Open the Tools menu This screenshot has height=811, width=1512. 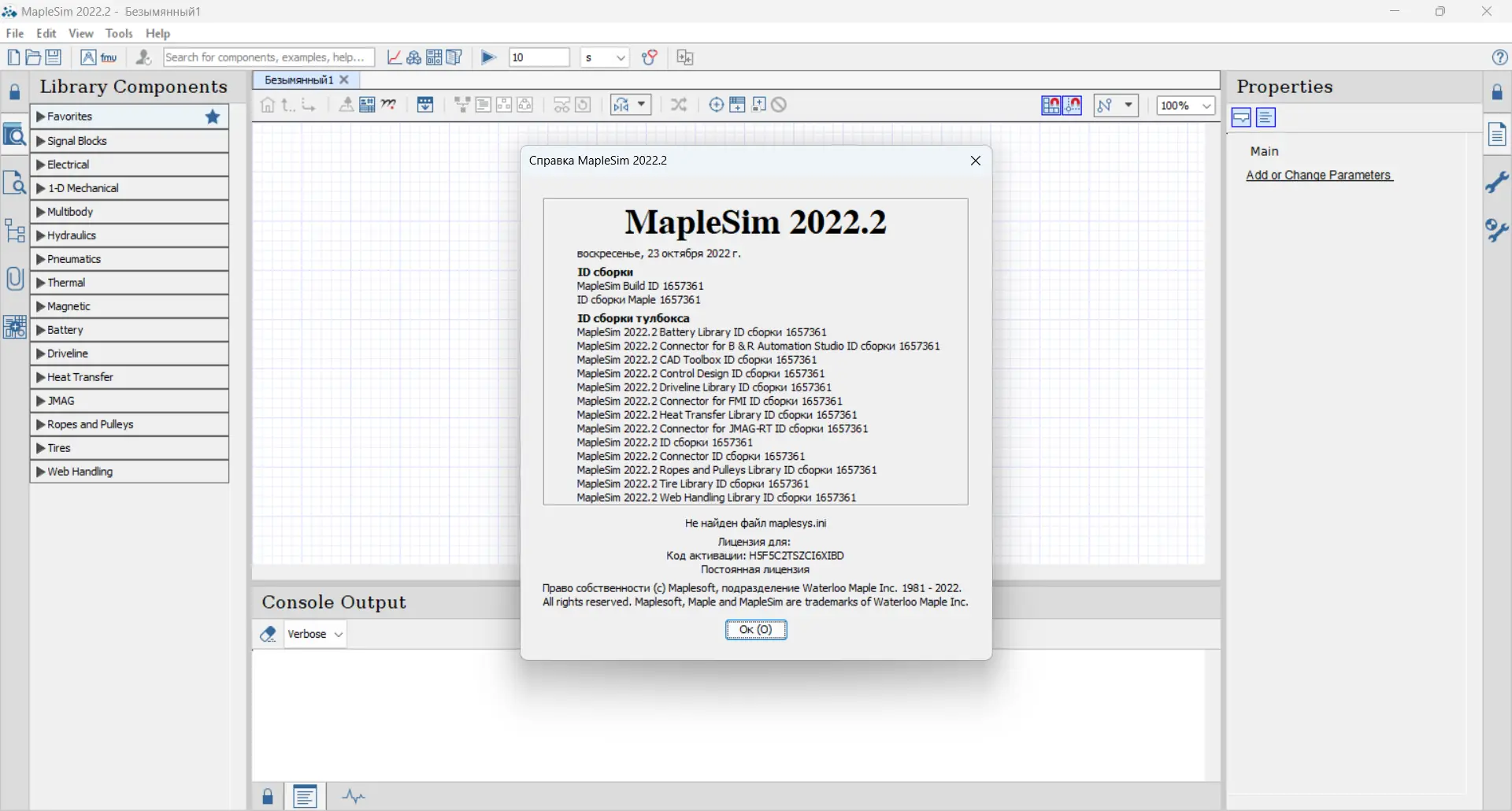[119, 33]
